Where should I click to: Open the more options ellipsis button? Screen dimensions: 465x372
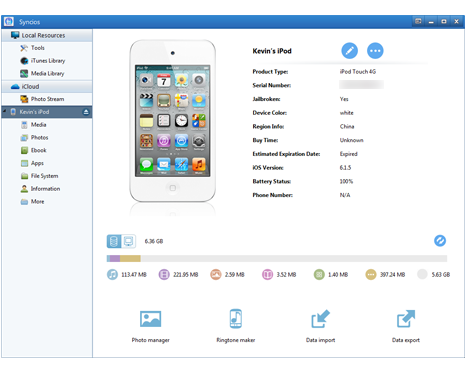[x=375, y=51]
